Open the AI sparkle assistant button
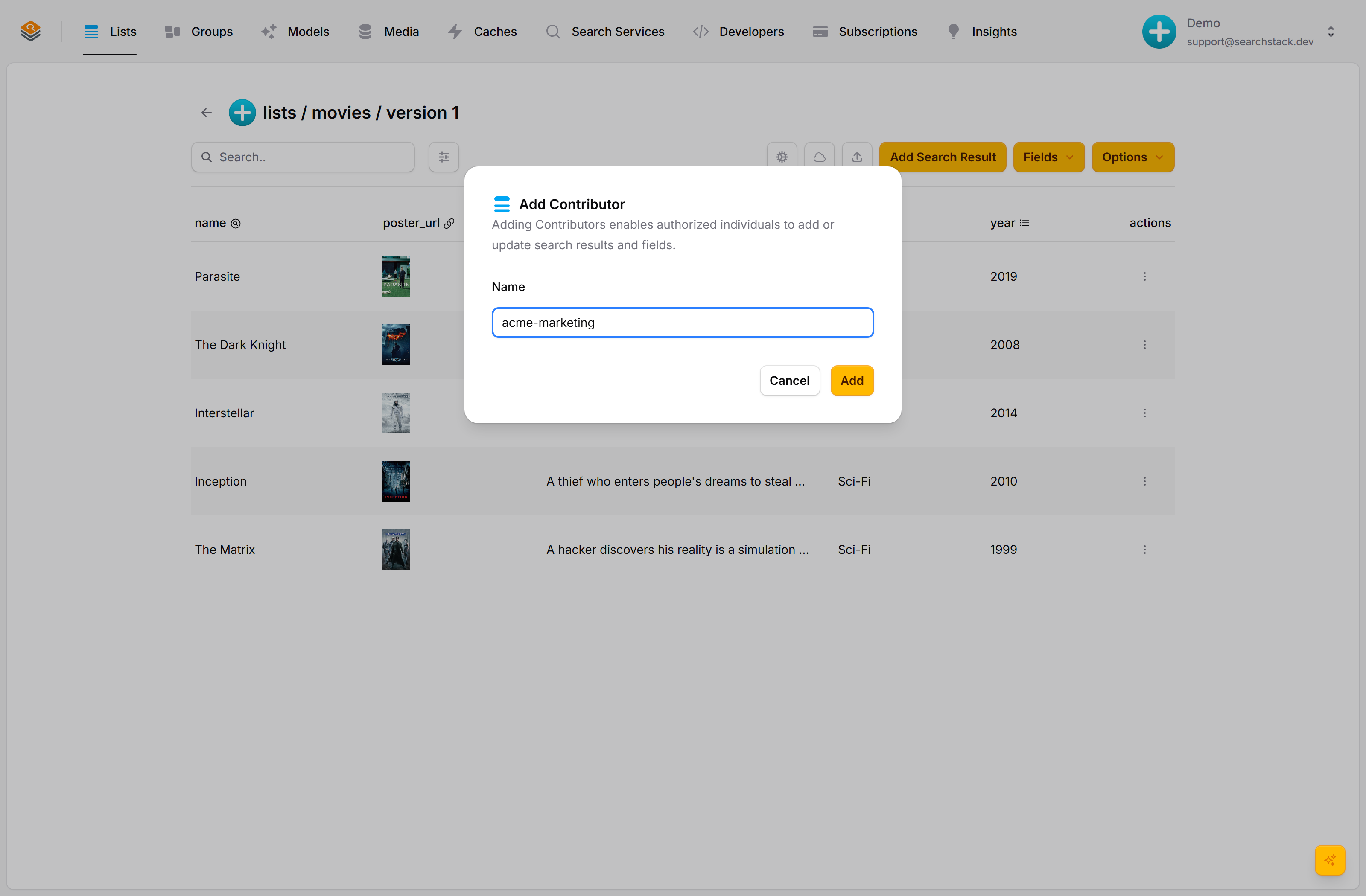Image resolution: width=1366 pixels, height=896 pixels. pyautogui.click(x=1330, y=860)
